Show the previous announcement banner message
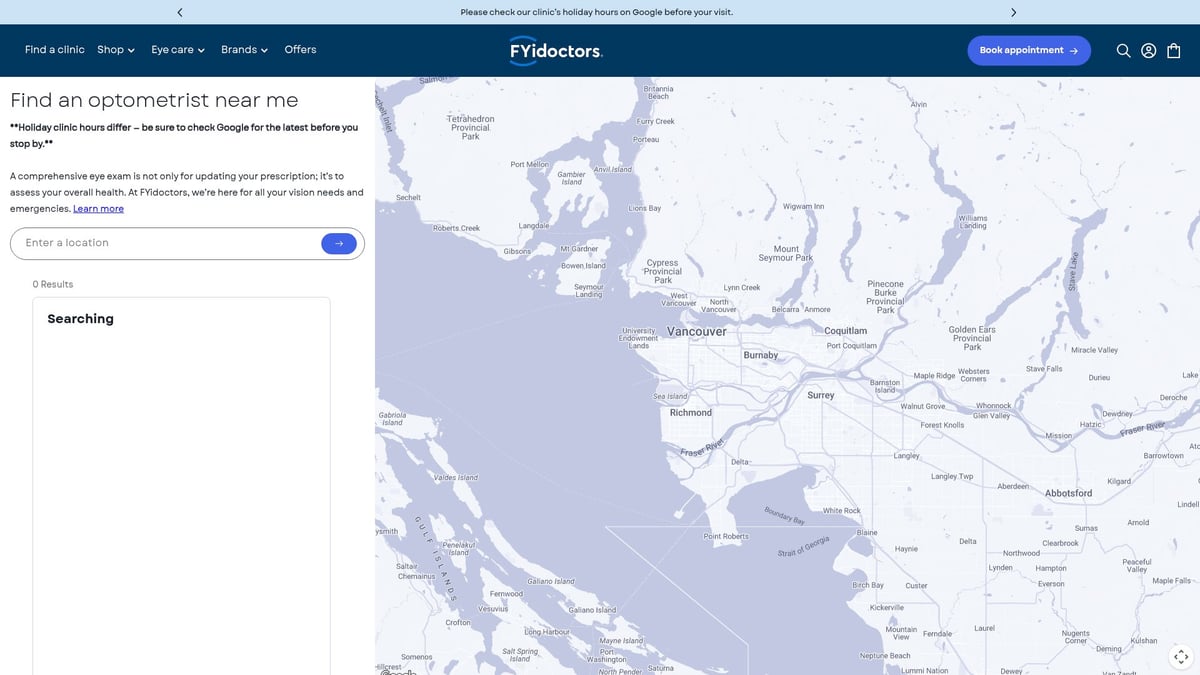This screenshot has width=1200, height=675. coord(180,12)
